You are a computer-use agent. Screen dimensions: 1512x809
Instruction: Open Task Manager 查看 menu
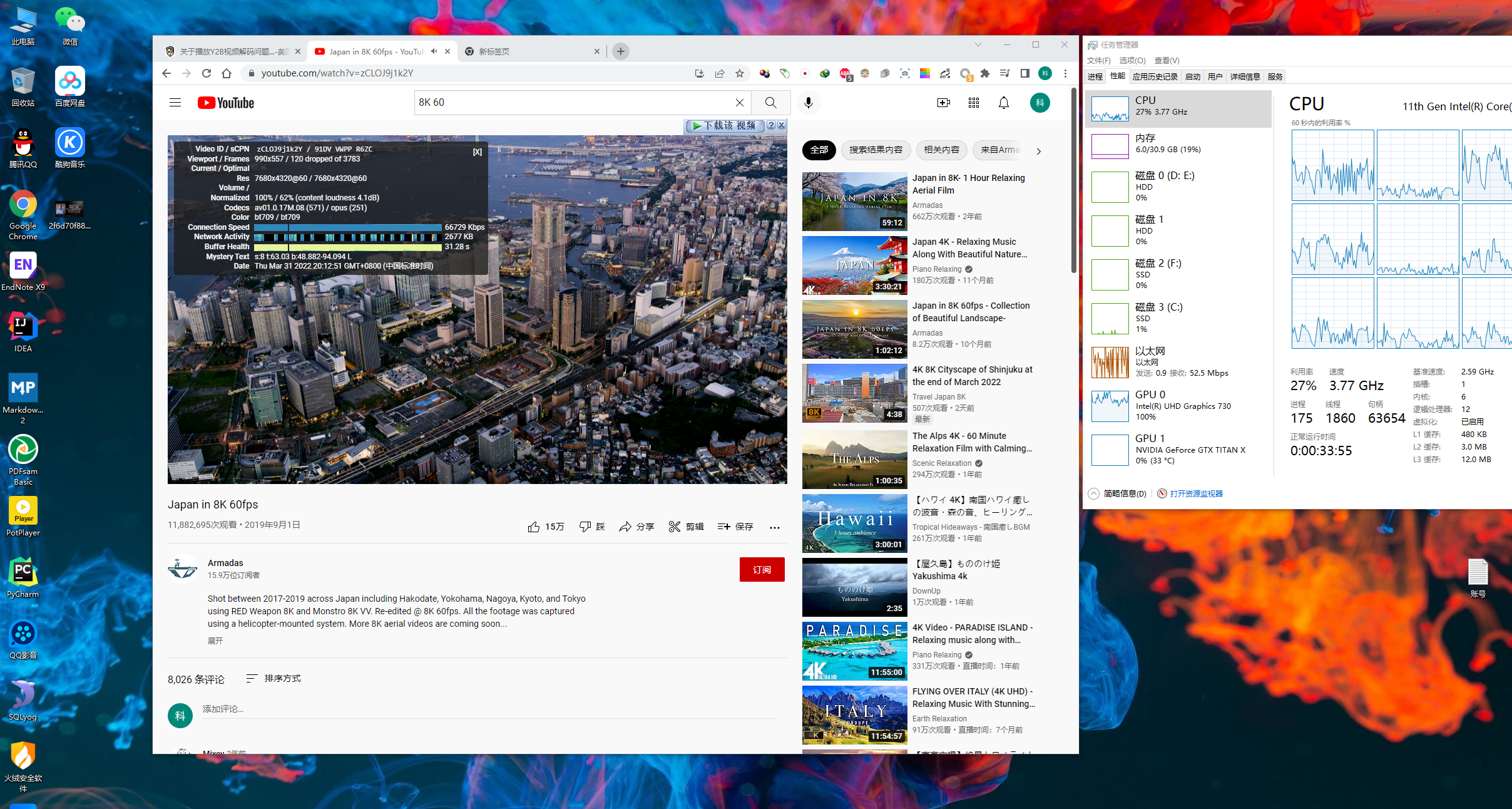coord(1167,61)
